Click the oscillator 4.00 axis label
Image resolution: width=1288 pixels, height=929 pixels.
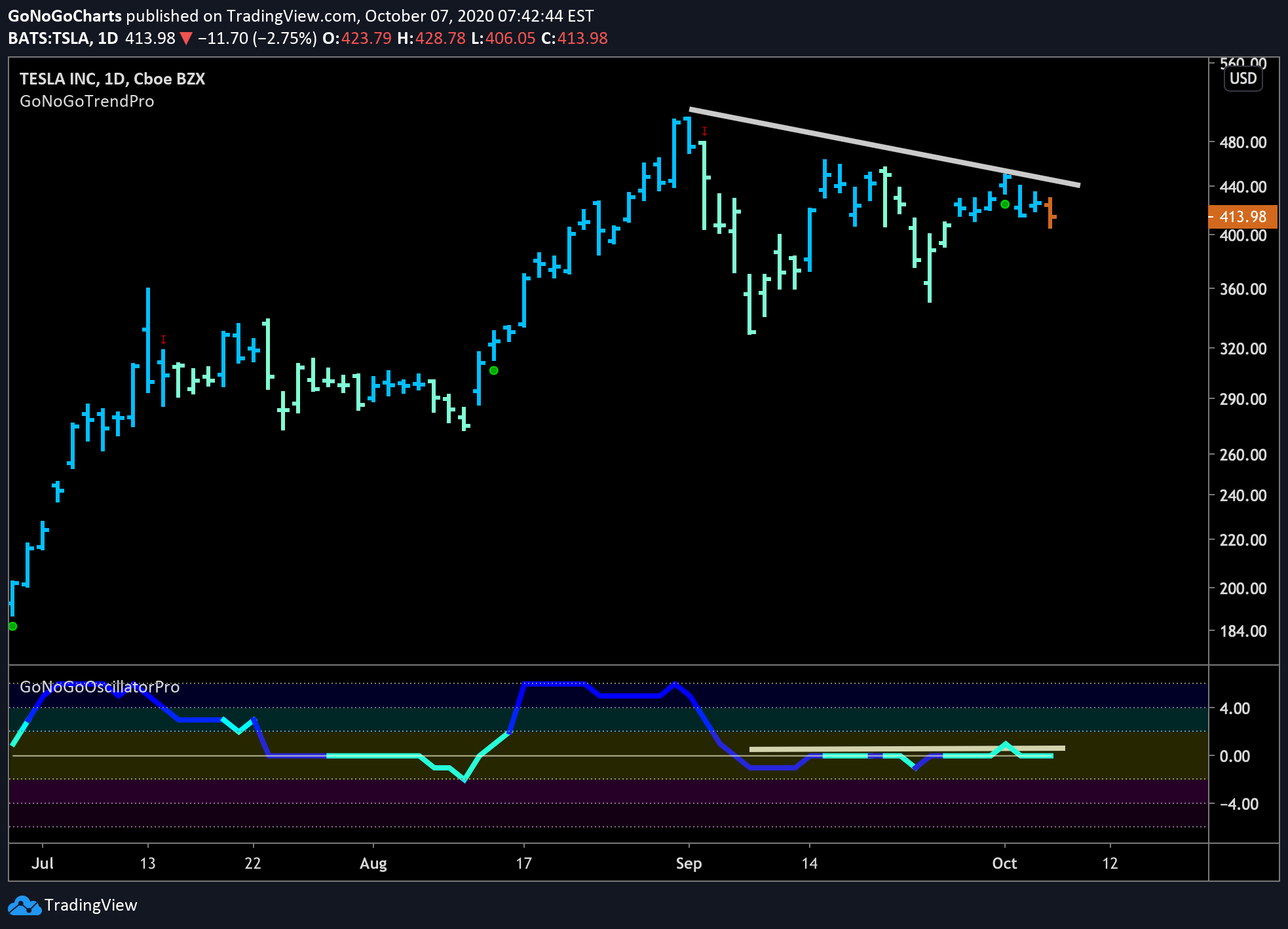[x=1234, y=708]
